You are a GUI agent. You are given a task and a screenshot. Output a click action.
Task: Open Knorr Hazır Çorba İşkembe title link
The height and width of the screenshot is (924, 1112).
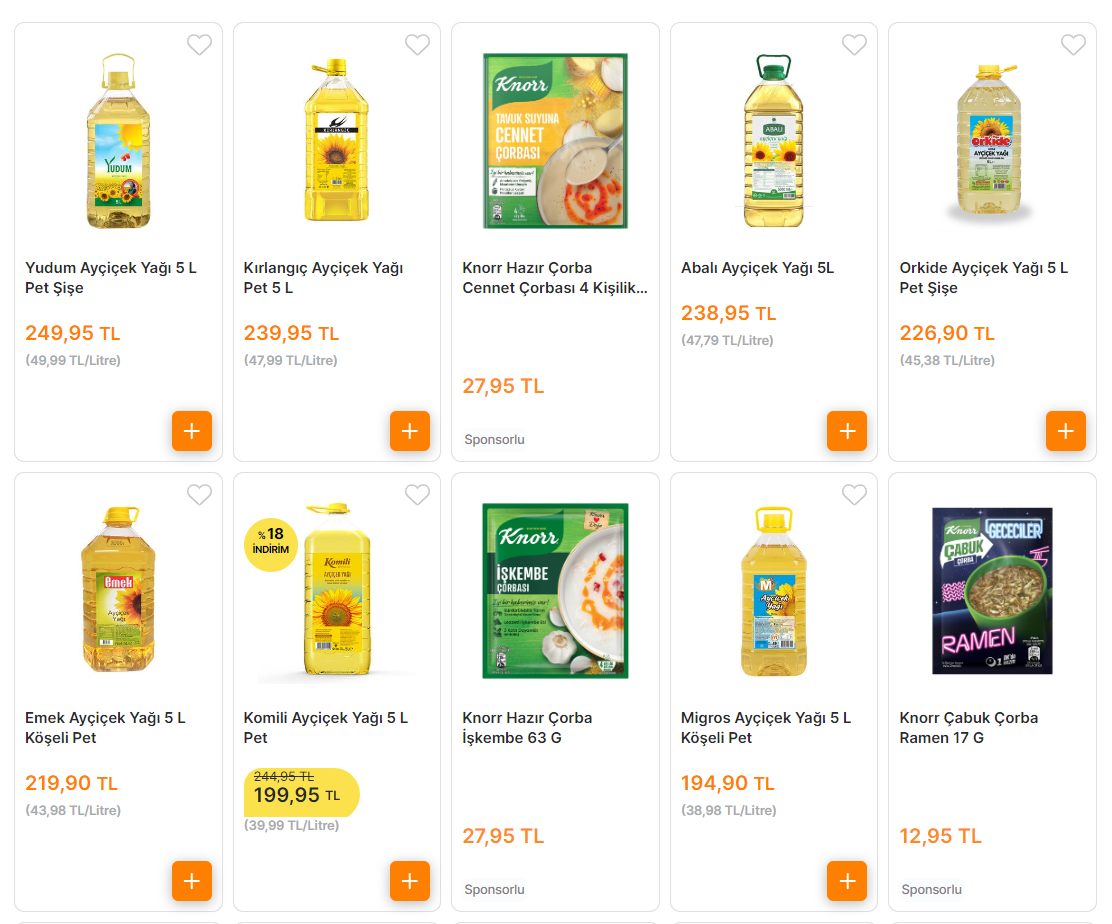coord(527,728)
